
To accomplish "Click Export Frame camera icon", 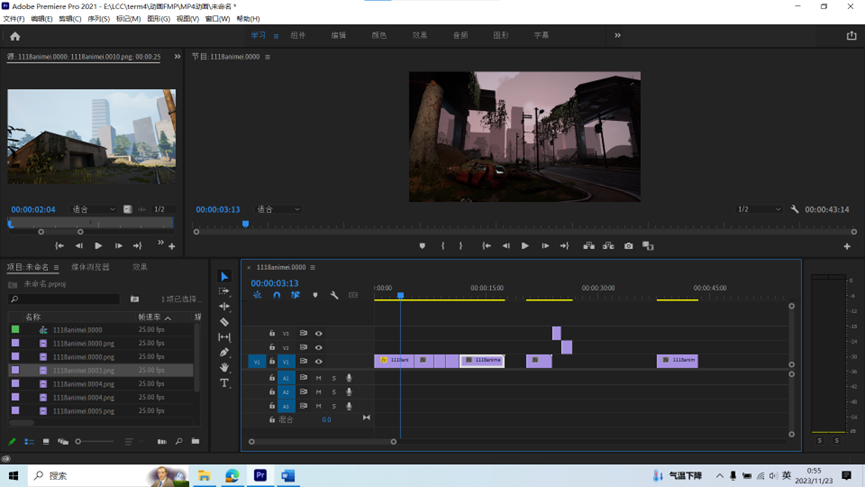I will (x=628, y=246).
